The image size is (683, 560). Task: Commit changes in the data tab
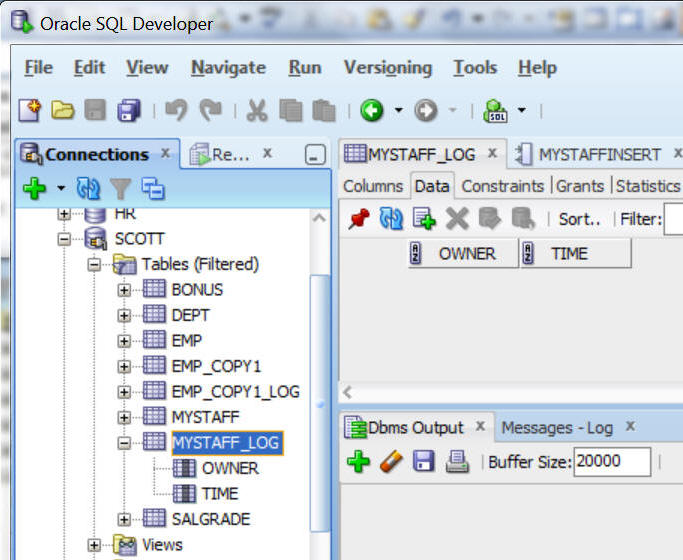490,219
